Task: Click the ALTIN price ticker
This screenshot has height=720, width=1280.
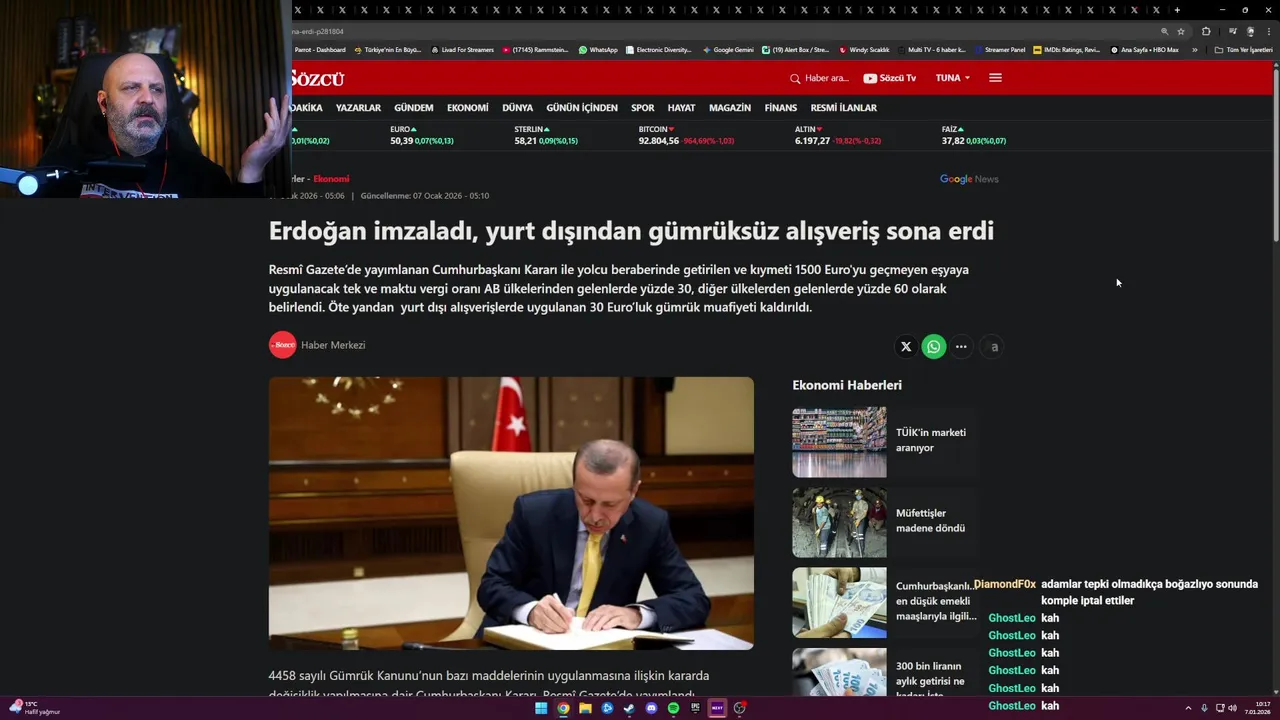Action: tap(838, 135)
